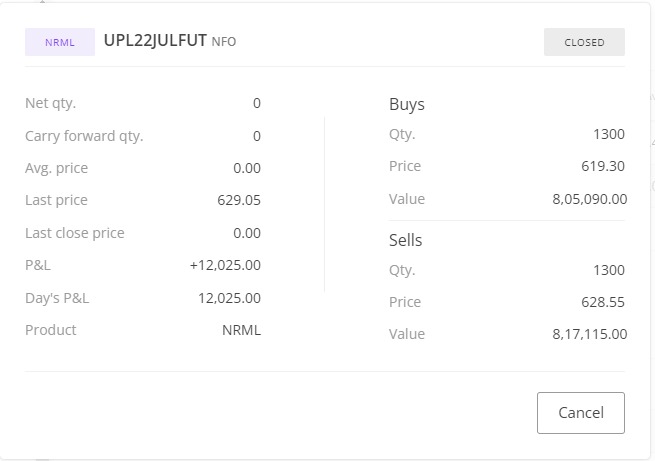Click the Buys value 8,05,090.00
This screenshot has width=655, height=461.
(x=589, y=199)
